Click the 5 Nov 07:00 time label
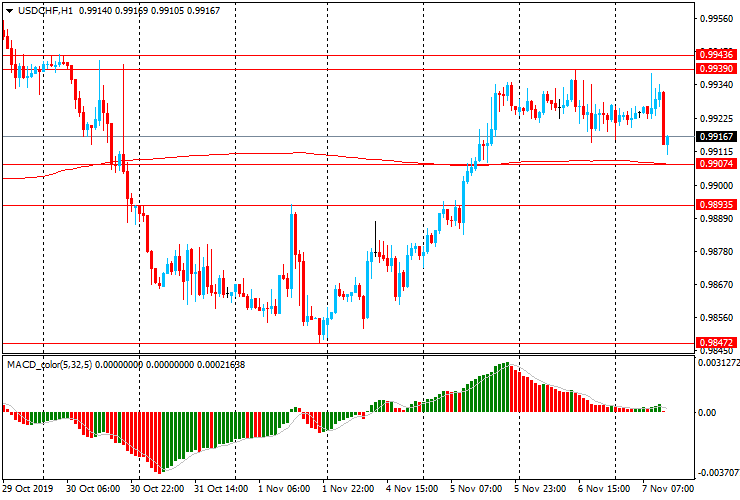Screen dimensions: 740x500 click(x=476, y=490)
